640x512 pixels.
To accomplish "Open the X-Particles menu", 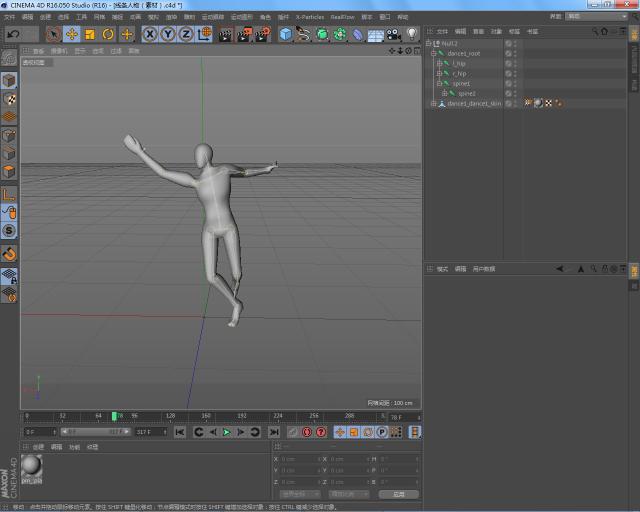I will coord(308,17).
